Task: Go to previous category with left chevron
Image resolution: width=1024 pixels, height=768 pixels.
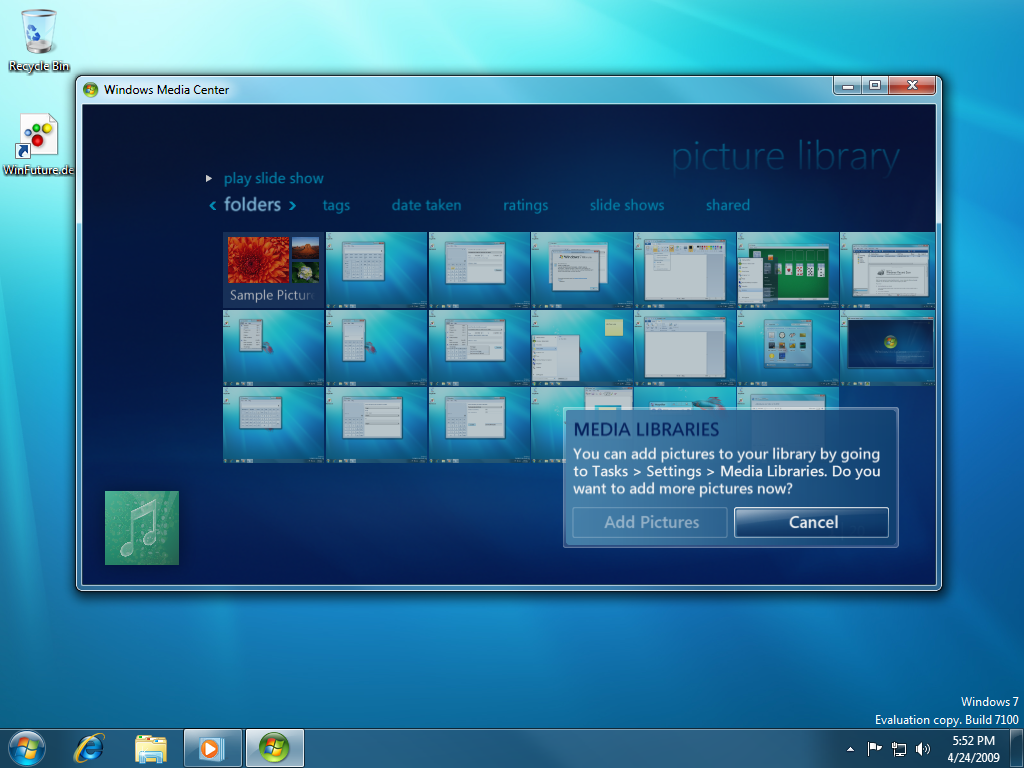Action: pyautogui.click(x=212, y=206)
